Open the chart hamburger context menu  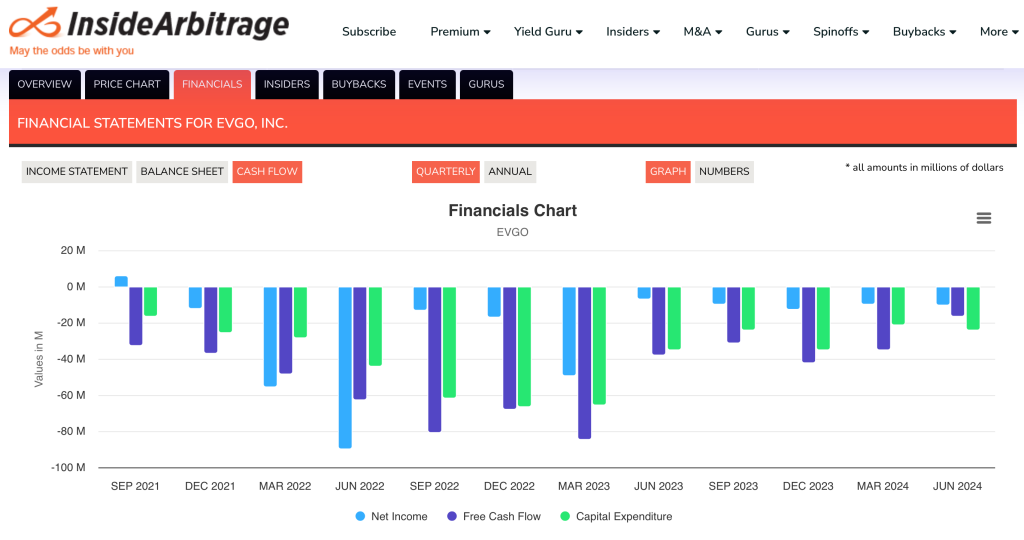[x=984, y=218]
